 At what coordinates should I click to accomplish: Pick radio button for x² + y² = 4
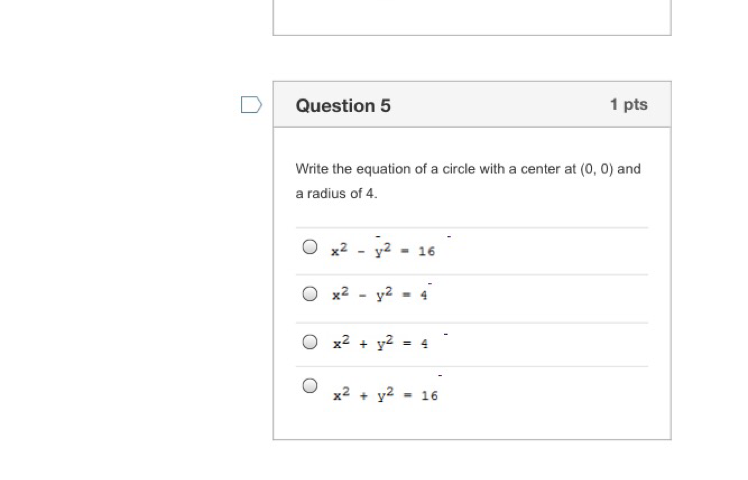(310, 341)
